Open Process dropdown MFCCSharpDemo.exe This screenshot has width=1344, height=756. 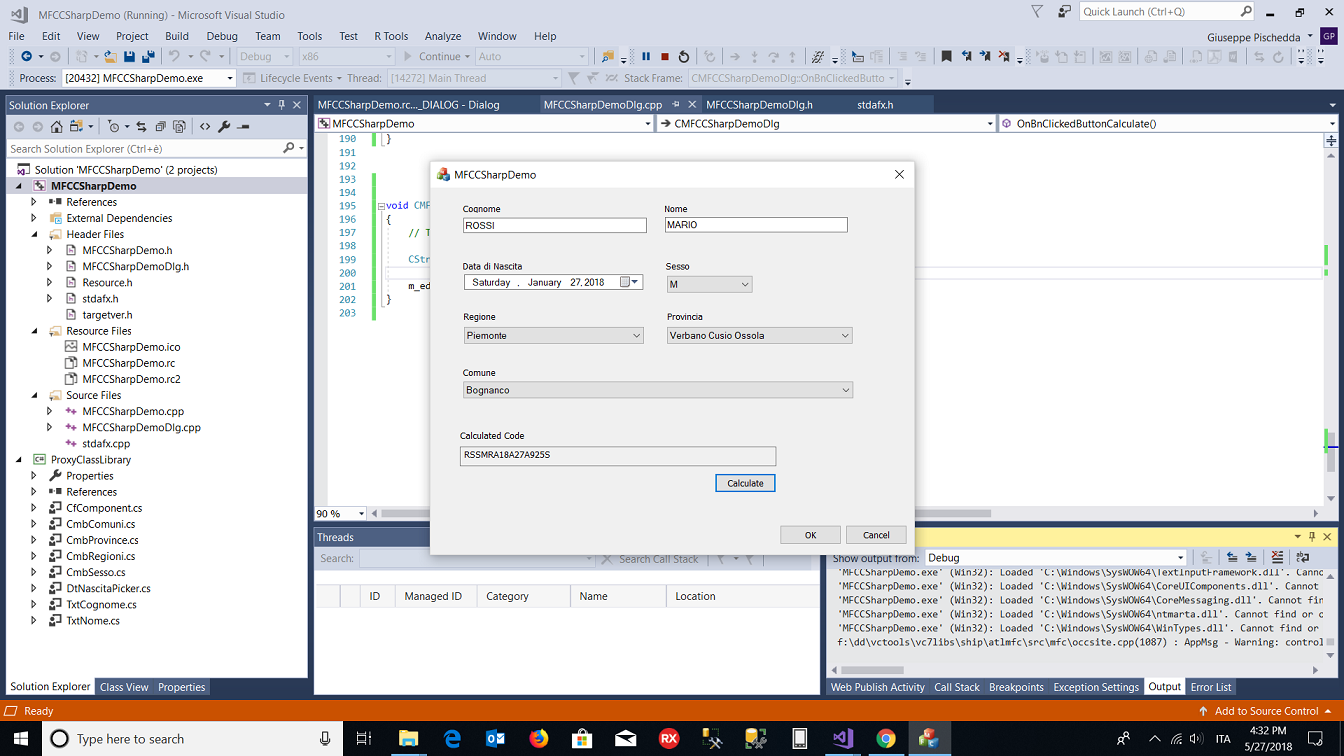149,78
